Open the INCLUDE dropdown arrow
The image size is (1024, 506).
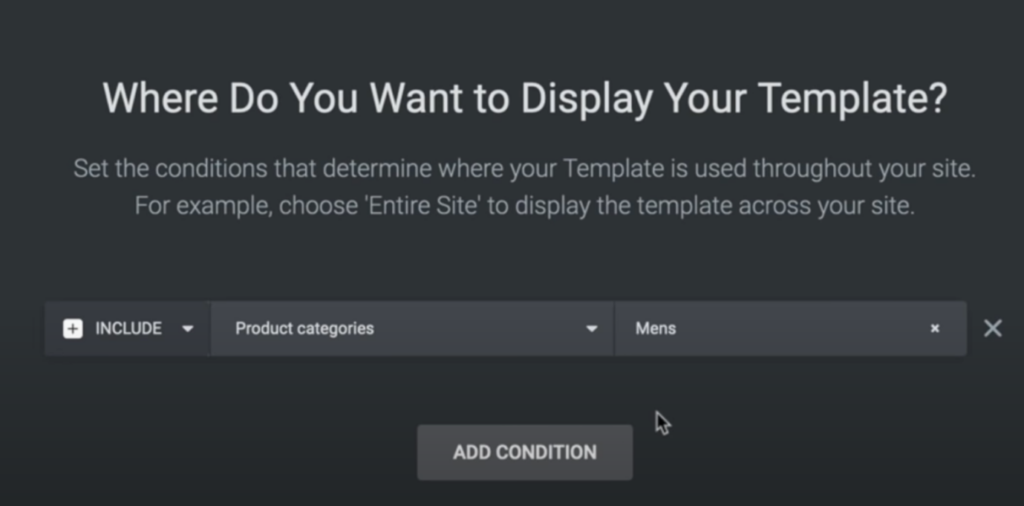(187, 328)
